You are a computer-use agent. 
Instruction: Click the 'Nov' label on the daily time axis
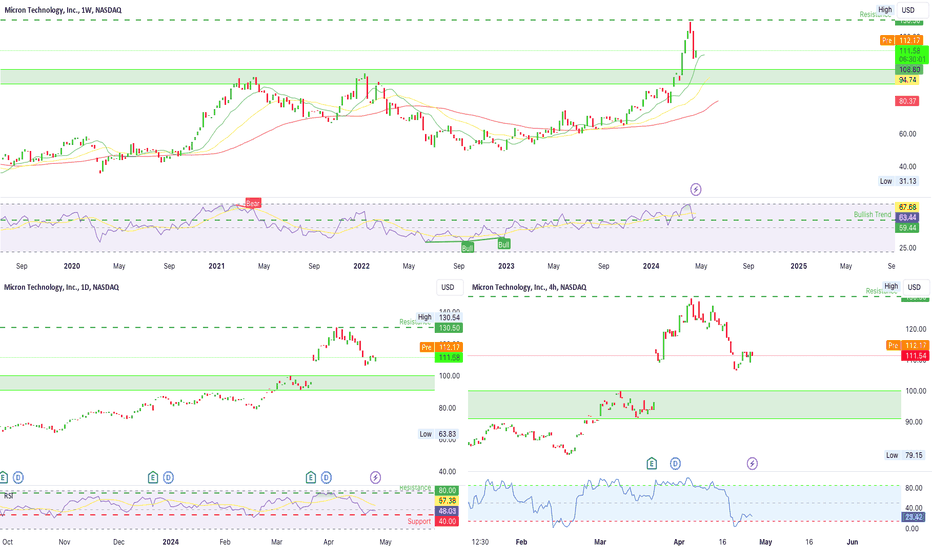(64, 542)
